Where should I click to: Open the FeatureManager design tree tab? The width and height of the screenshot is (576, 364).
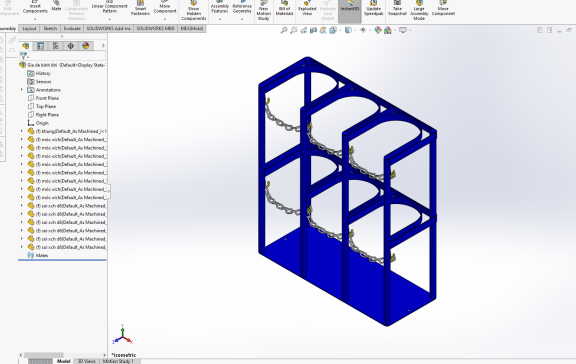pos(25,46)
